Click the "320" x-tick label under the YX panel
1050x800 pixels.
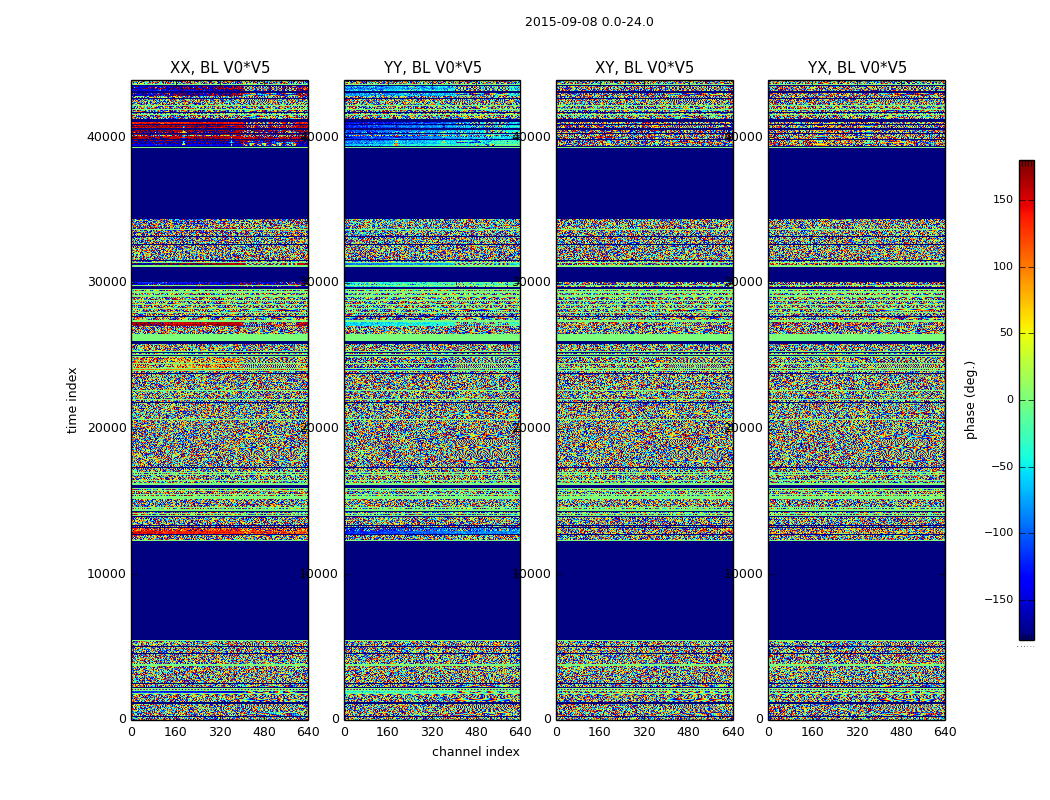[857, 732]
